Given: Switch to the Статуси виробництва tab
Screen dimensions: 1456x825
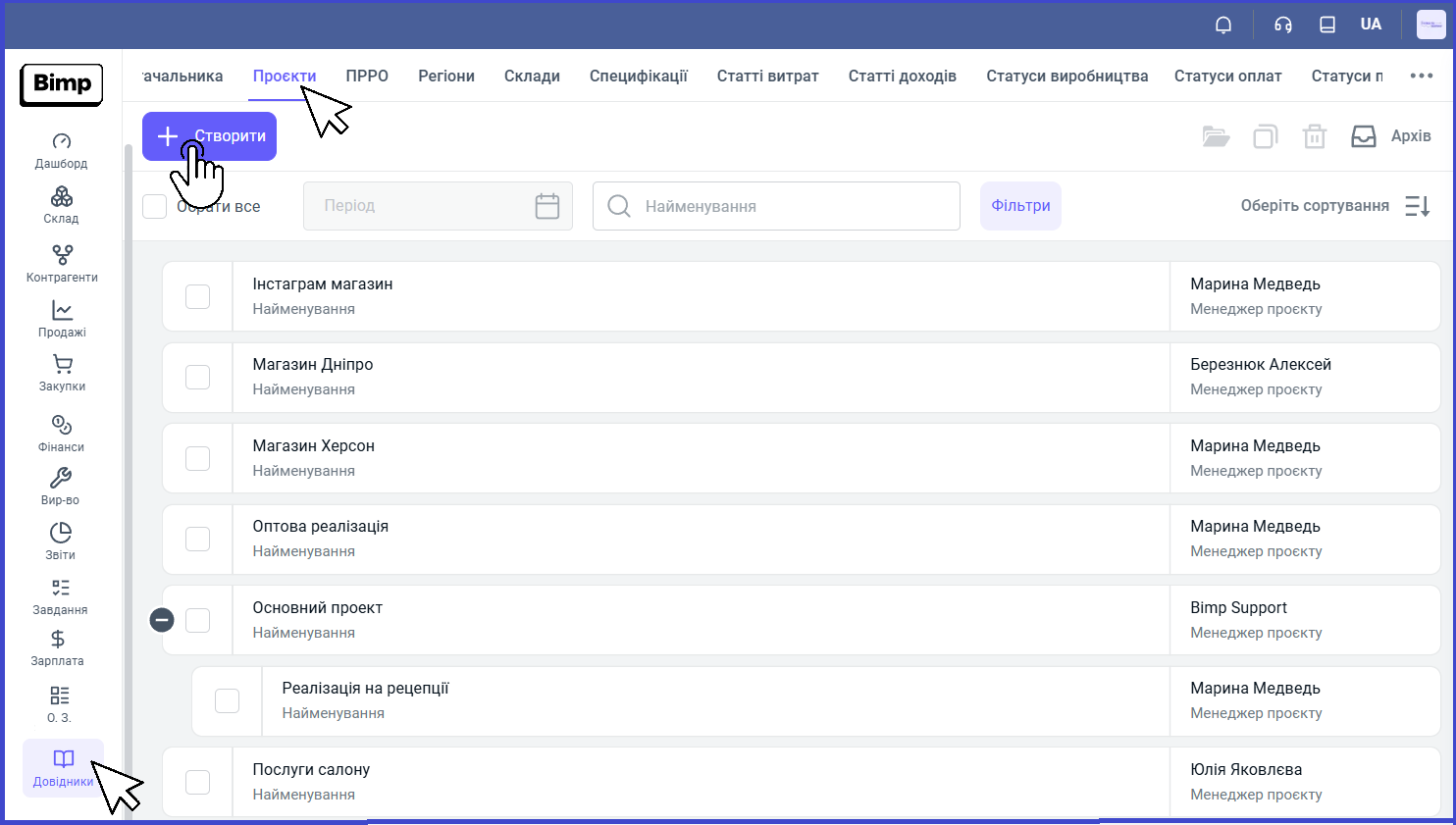Looking at the screenshot, I should tap(1067, 76).
